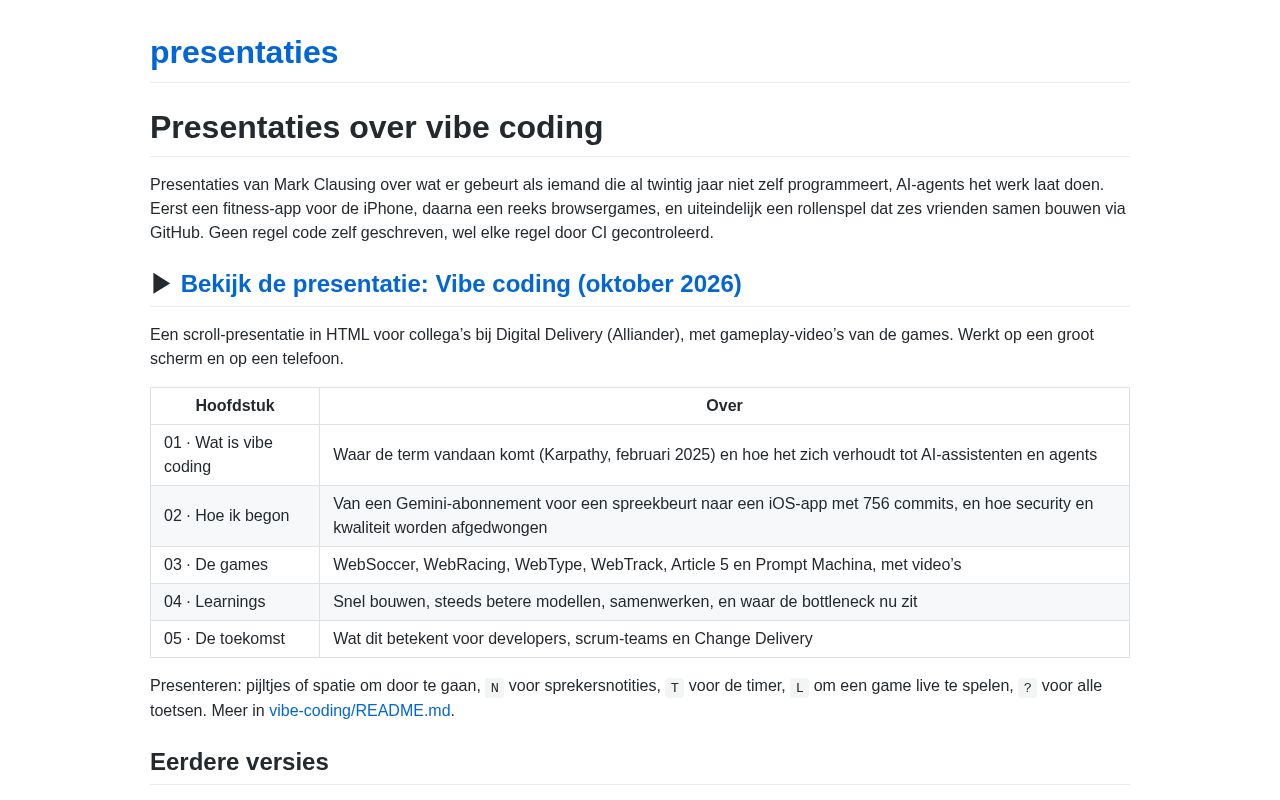
Task: Click the intro paragraph about Mark Clausing
Action: [x=640, y=209]
